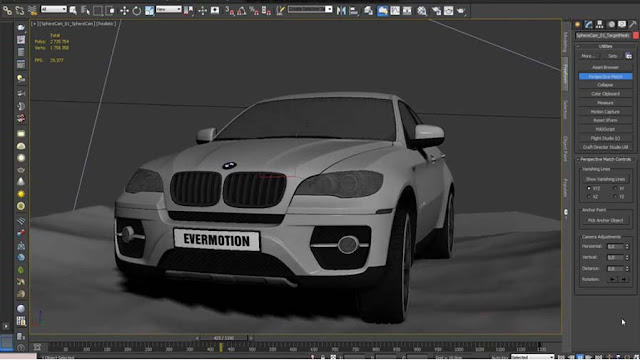Open the Utilities hammer panel tab
Image resolution: width=640 pixels, height=360 pixels.
click(x=632, y=24)
